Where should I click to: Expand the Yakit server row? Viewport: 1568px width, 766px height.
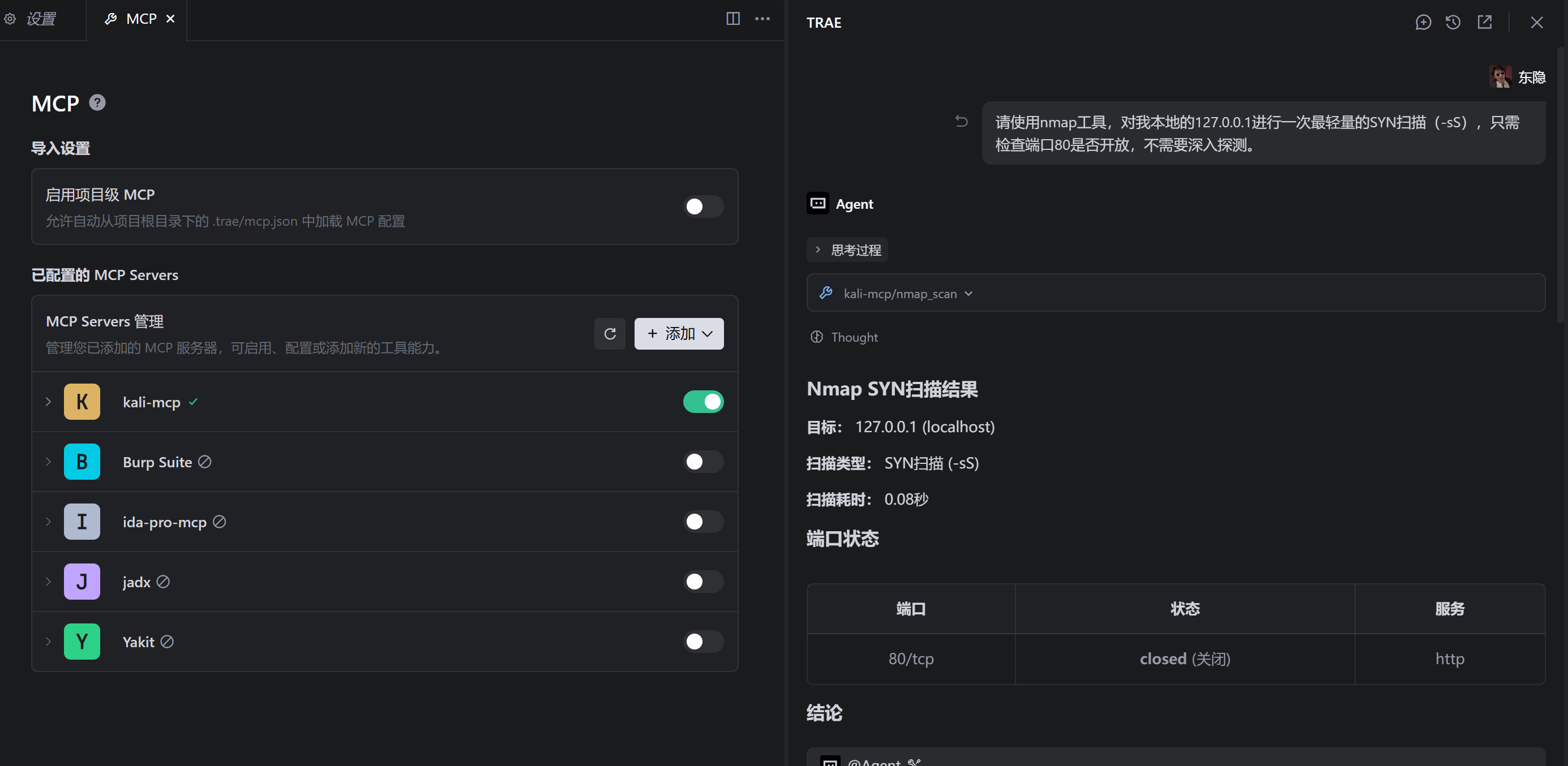pyautogui.click(x=48, y=642)
